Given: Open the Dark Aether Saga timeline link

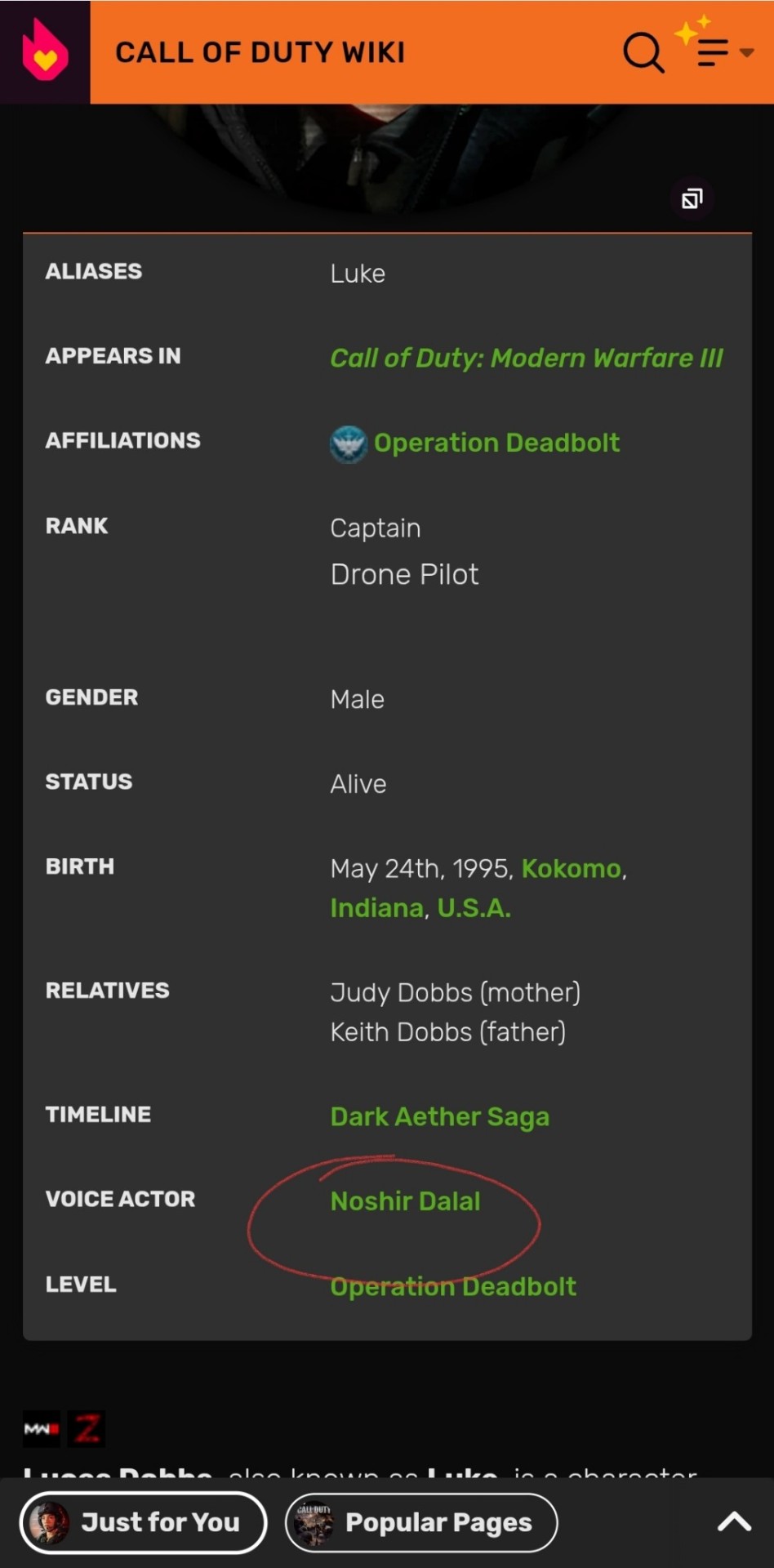Looking at the screenshot, I should click(x=440, y=1117).
